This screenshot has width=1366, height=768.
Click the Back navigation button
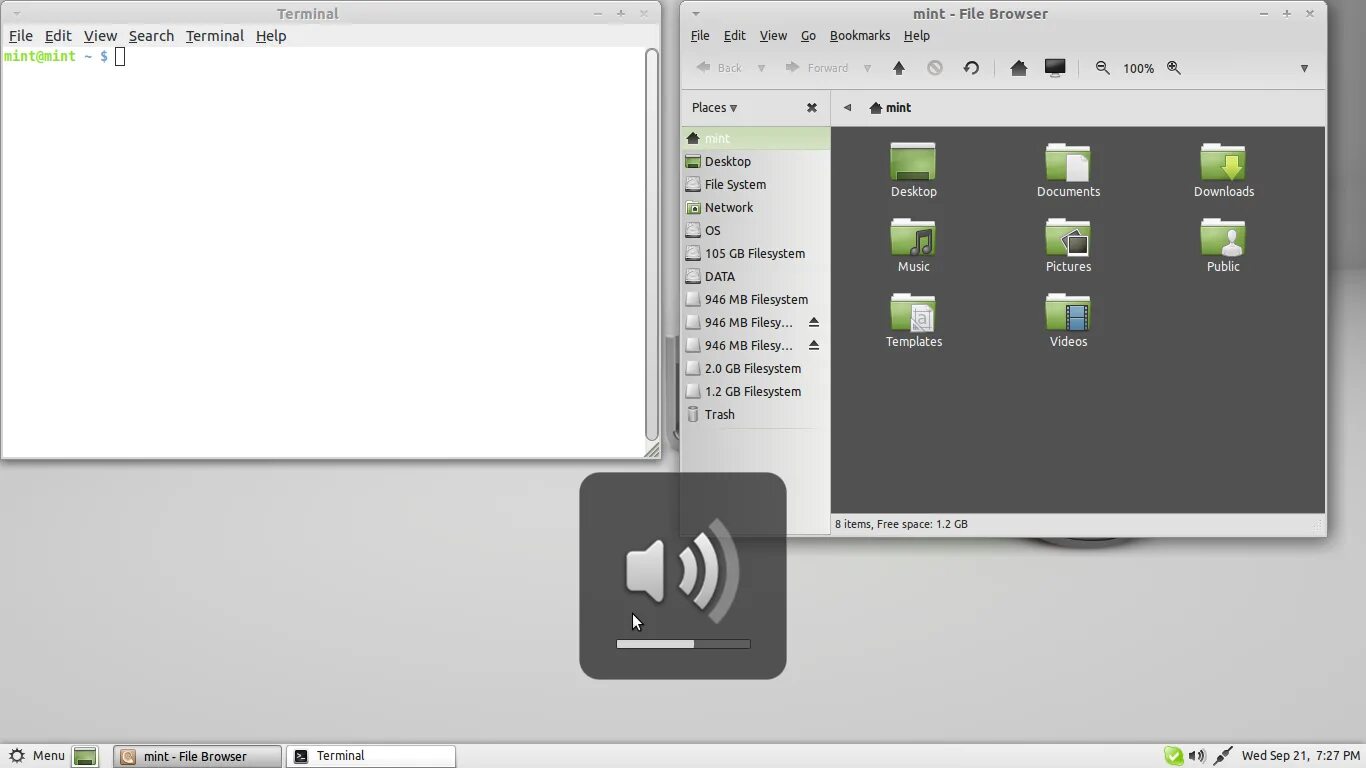point(719,68)
